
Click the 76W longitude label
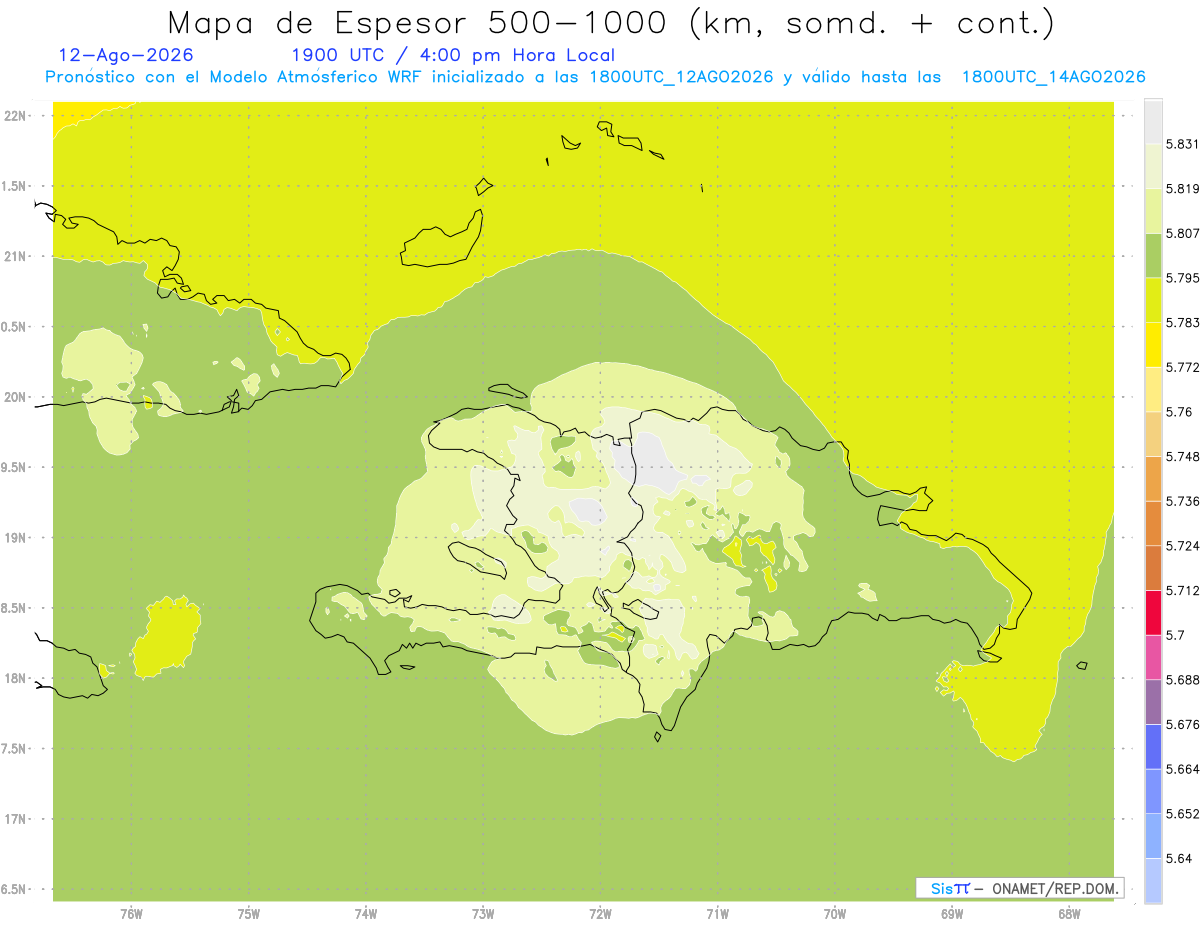pos(132,913)
